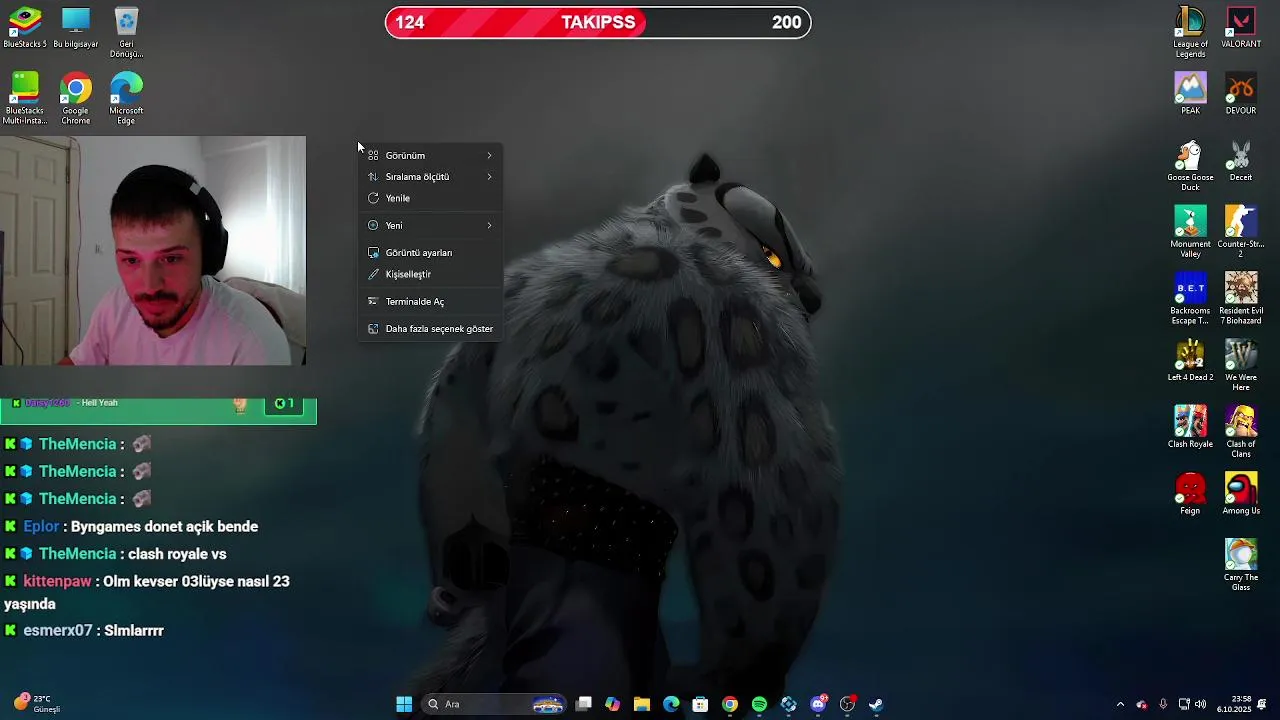The width and height of the screenshot is (1280, 720).
Task: Show hidden system tray icons chevron
Action: pos(1120,704)
